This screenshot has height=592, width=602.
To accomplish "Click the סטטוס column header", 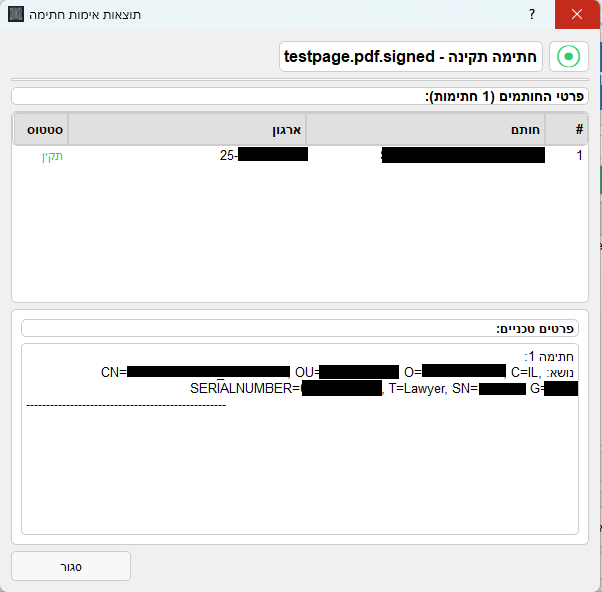I will pyautogui.click(x=41, y=130).
